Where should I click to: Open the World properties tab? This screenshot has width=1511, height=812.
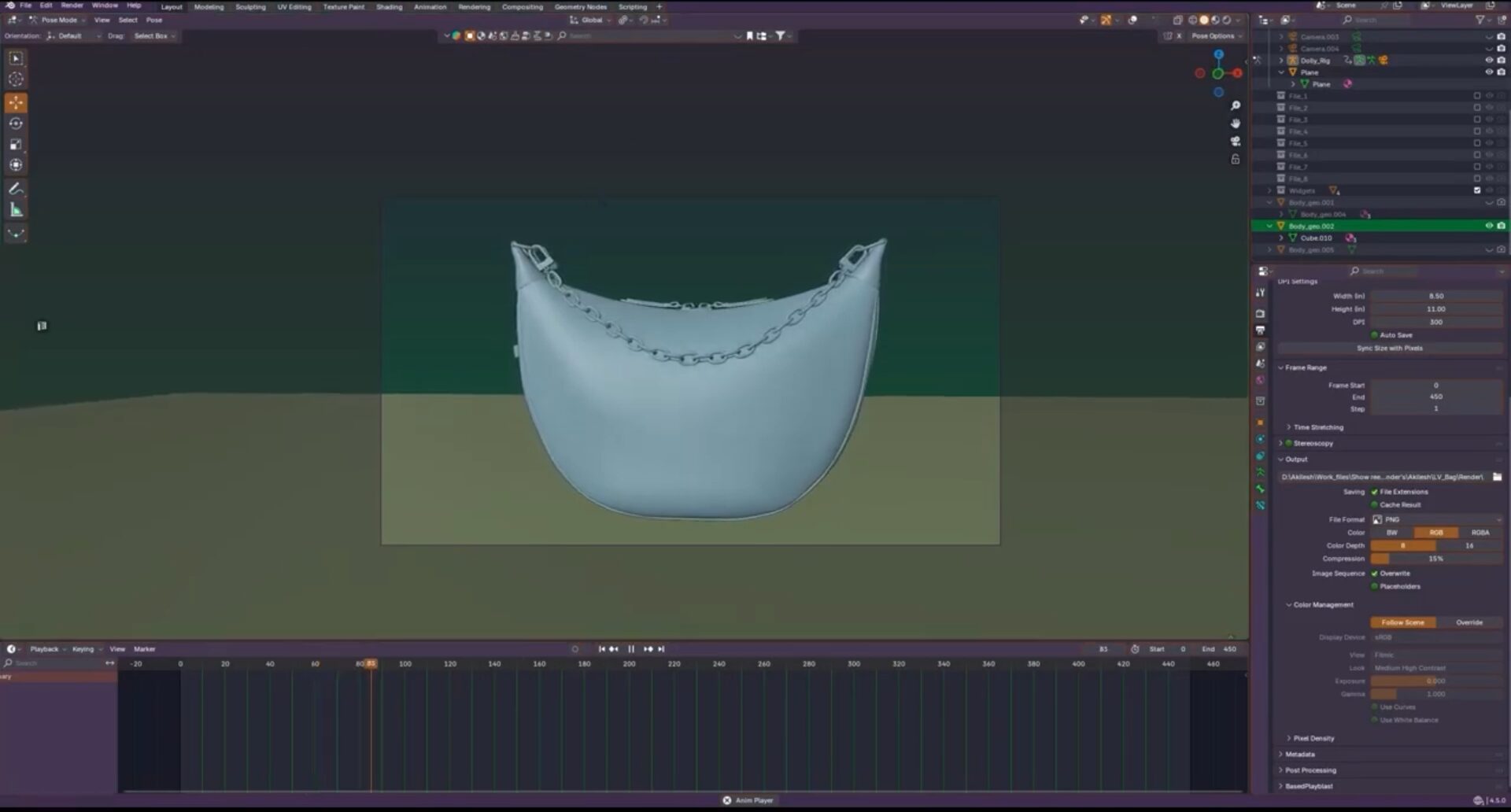[1261, 379]
